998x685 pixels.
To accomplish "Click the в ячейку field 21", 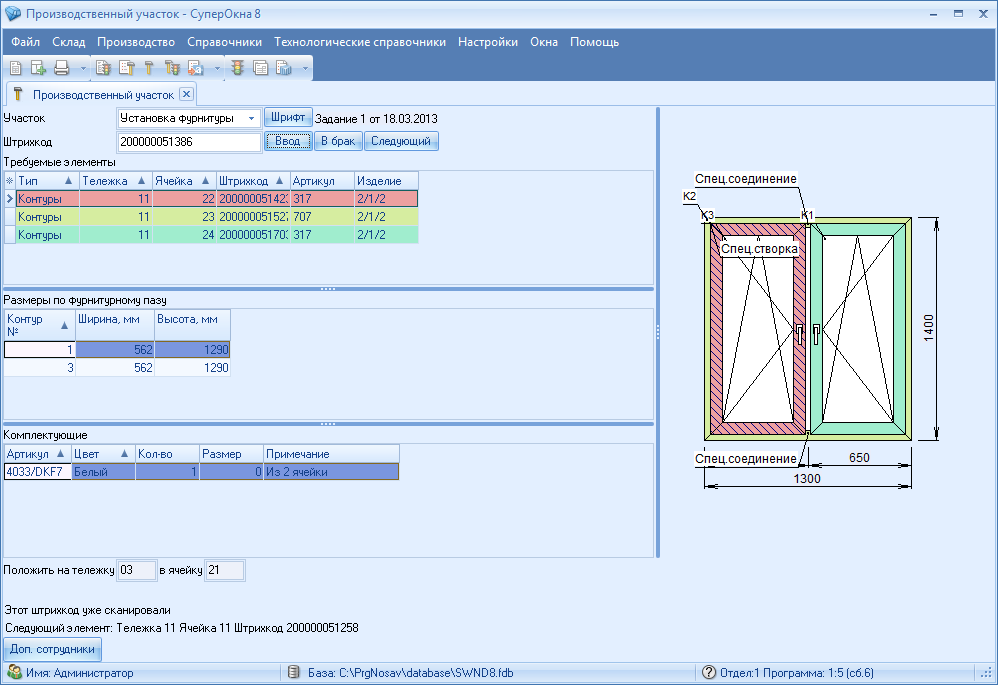I will 225,570.
